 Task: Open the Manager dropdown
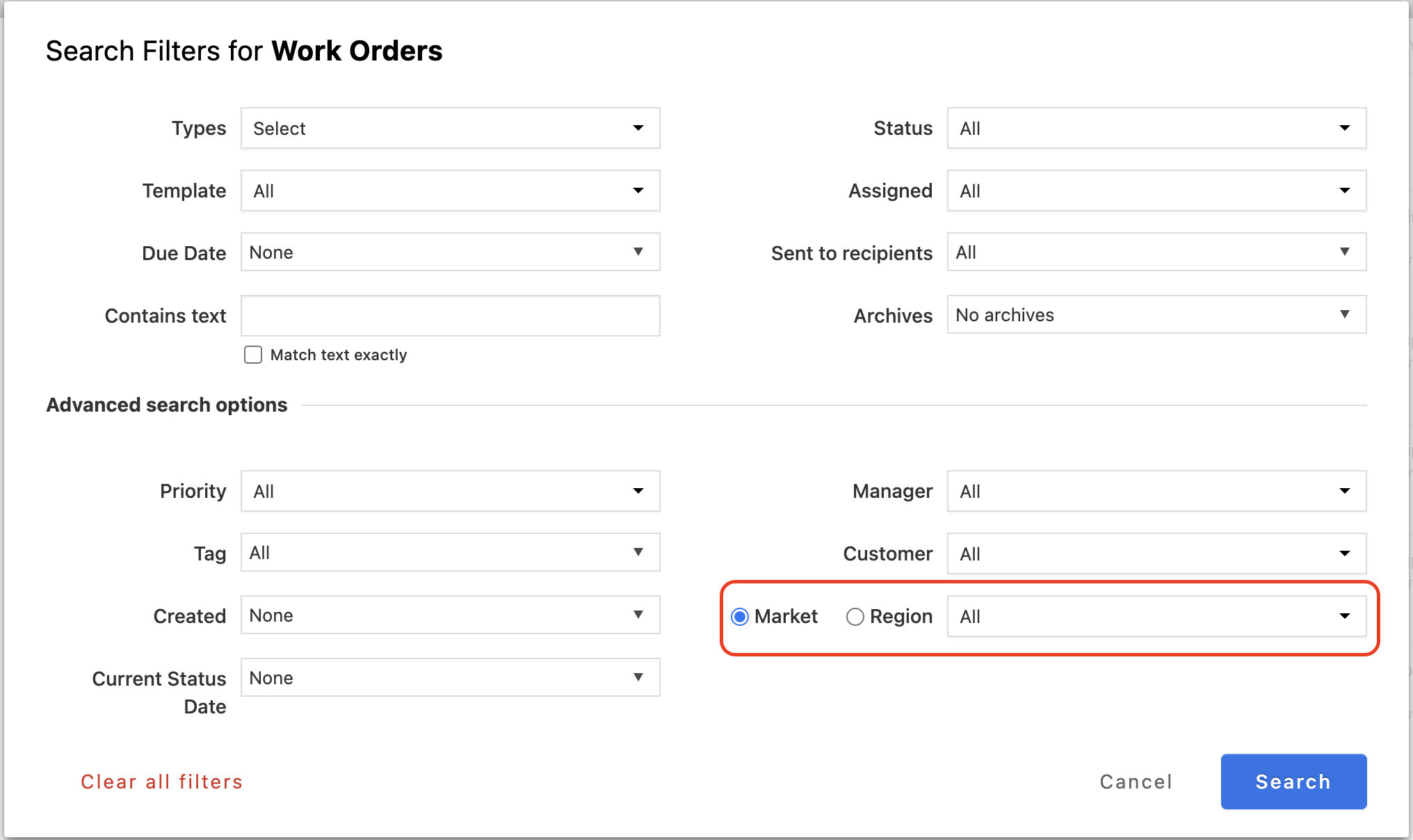point(1156,491)
